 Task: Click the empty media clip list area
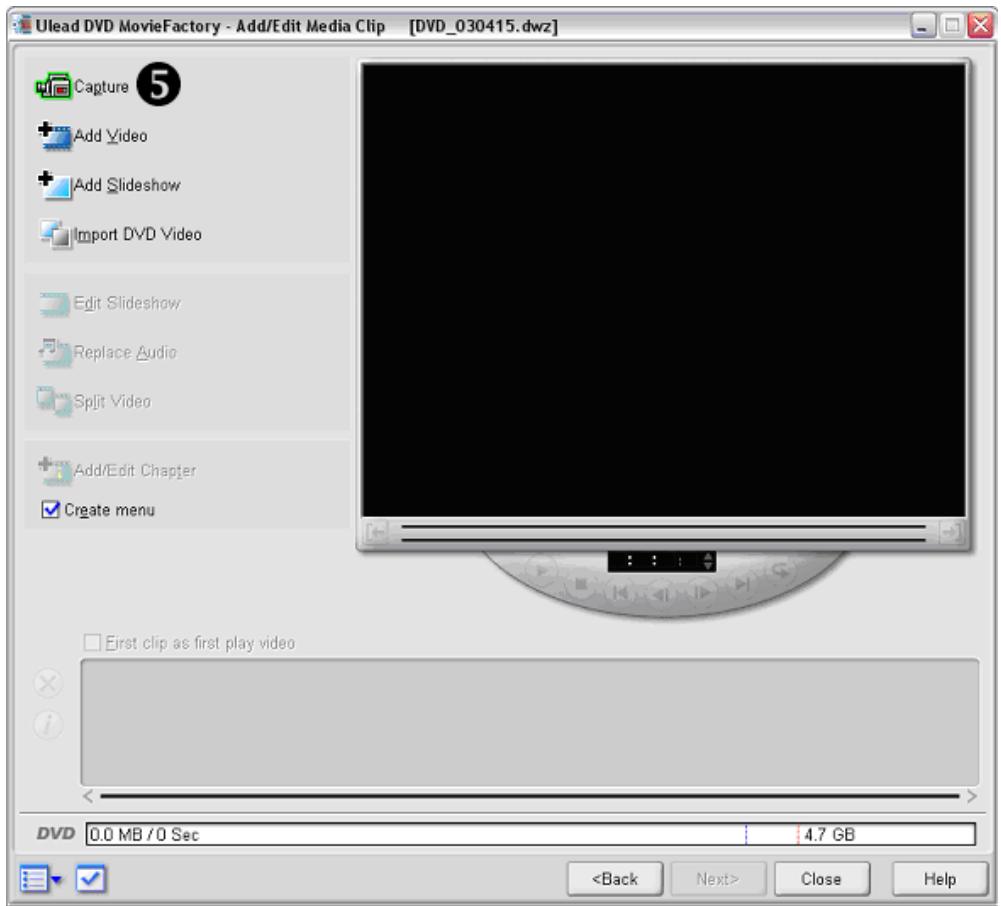click(x=529, y=722)
